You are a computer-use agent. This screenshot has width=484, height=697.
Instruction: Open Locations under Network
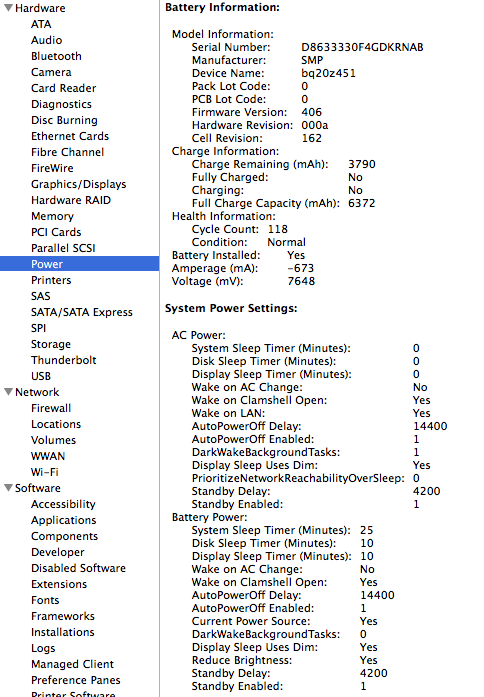[56, 424]
